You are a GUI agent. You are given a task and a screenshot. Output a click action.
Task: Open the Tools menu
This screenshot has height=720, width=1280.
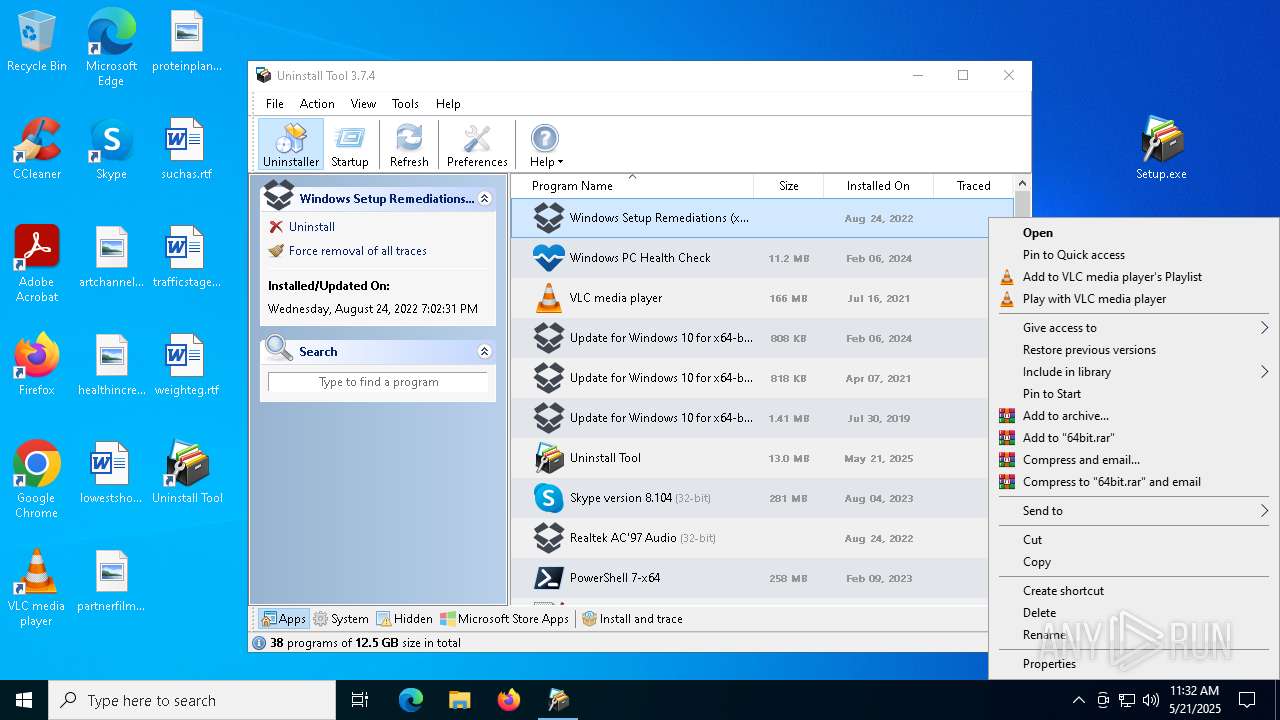pos(405,104)
